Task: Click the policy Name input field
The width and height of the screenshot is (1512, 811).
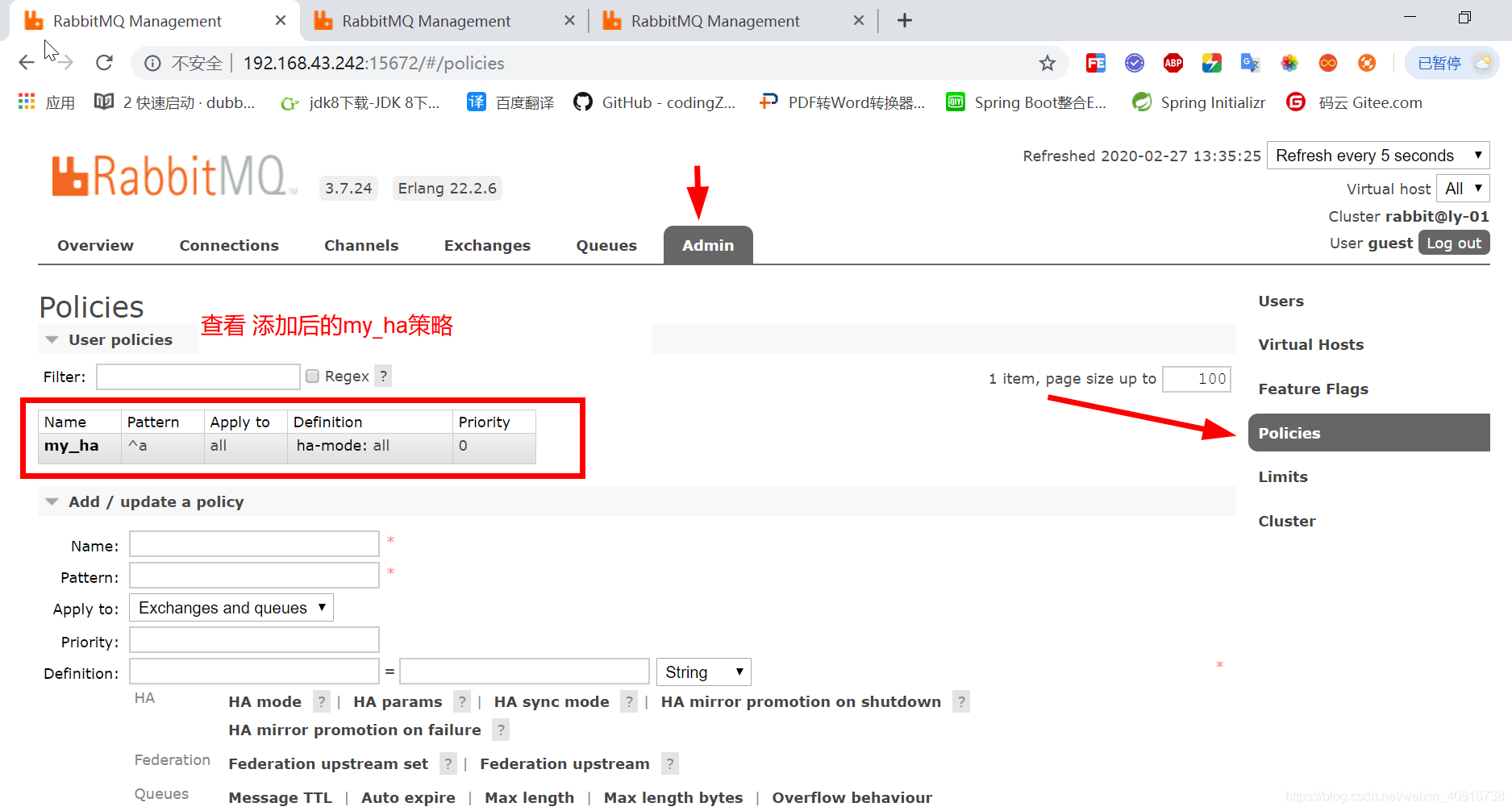Action: pyautogui.click(x=254, y=544)
